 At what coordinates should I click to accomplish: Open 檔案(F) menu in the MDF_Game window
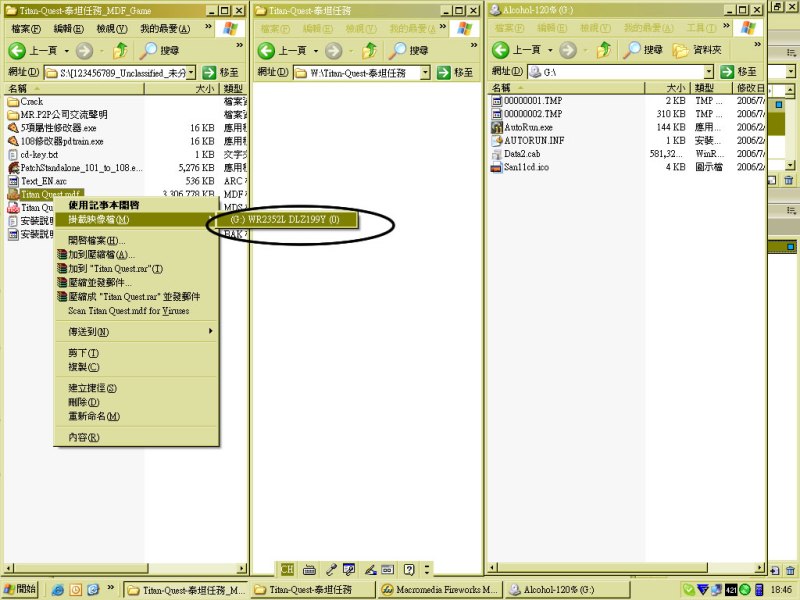tap(26, 29)
